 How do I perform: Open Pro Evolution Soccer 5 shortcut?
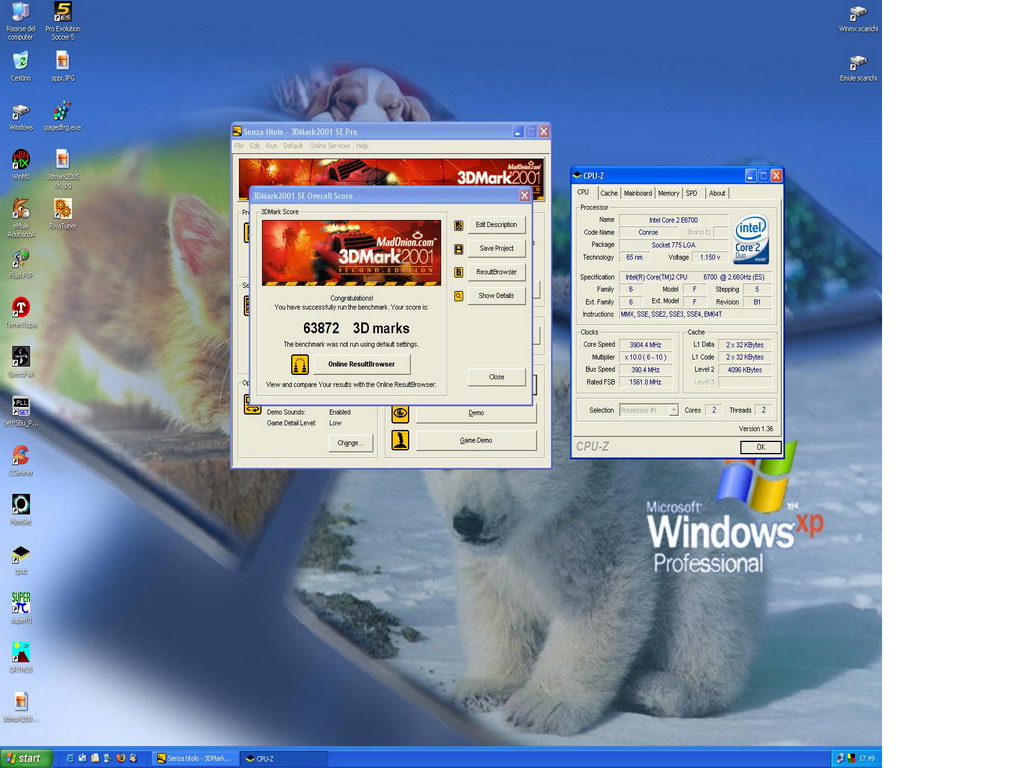click(63, 20)
